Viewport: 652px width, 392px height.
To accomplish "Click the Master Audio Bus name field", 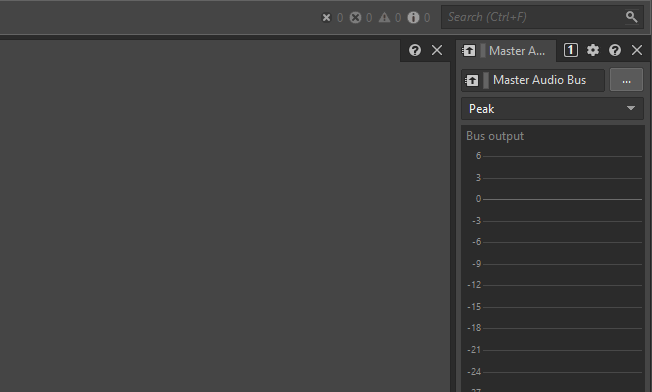I will [x=533, y=80].
